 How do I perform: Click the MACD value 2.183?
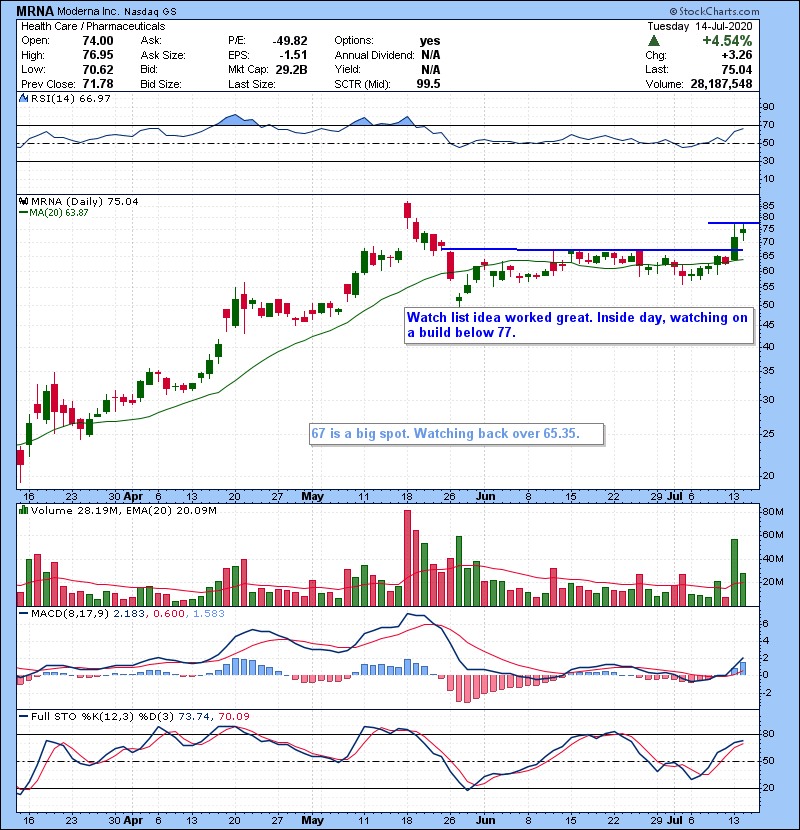click(x=129, y=614)
